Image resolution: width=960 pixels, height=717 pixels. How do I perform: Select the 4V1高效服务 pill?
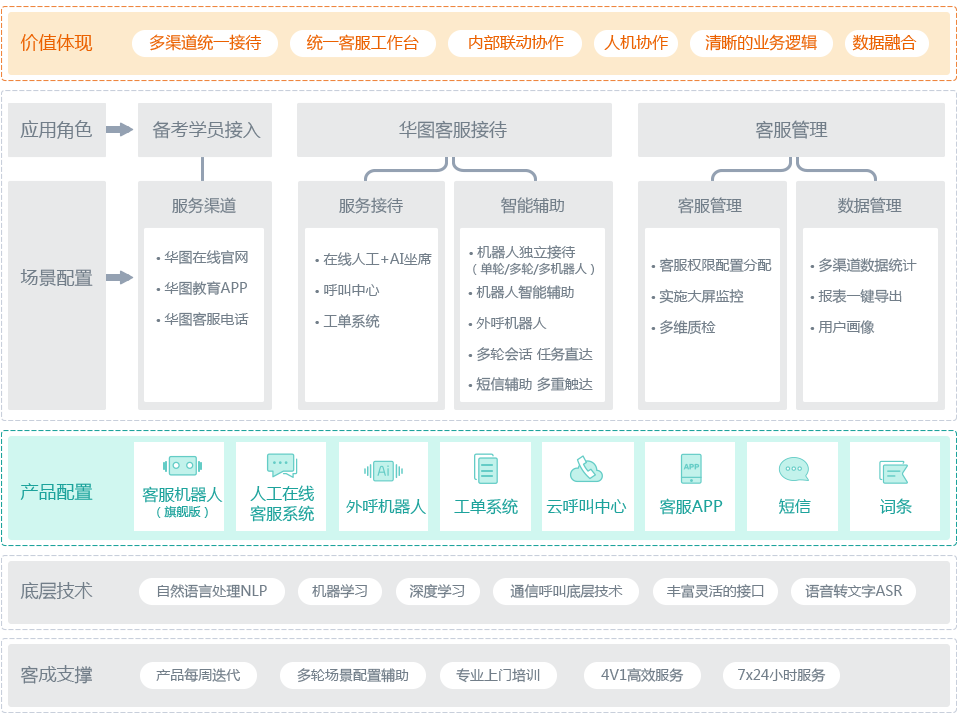click(x=642, y=675)
